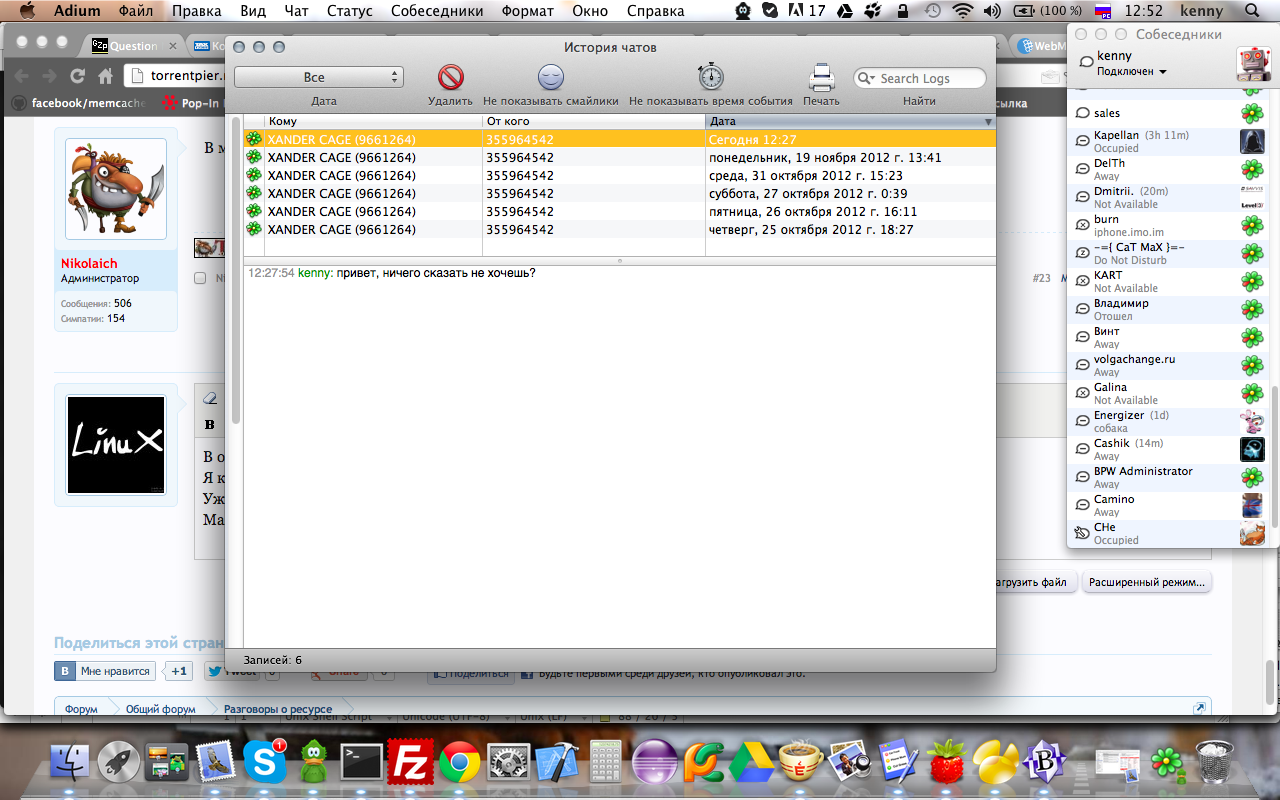Open the Статус menu in menu bar
This screenshot has height=800, width=1280.
coord(349,11)
